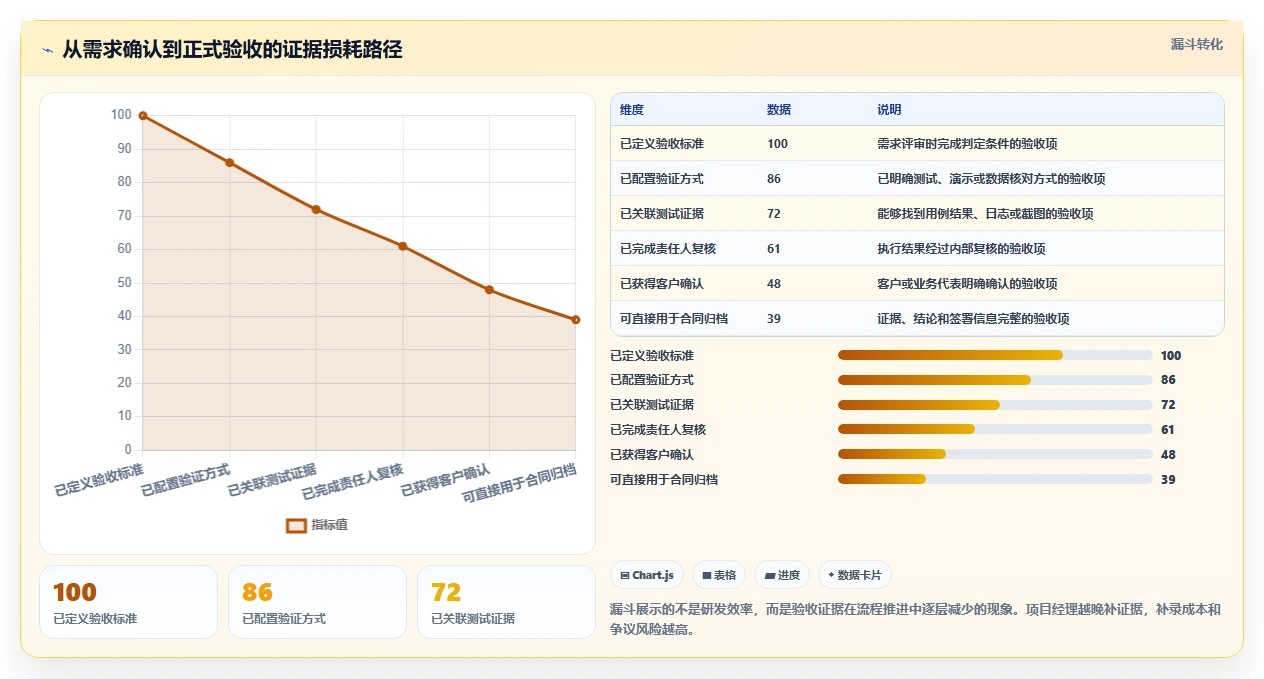This screenshot has width=1264, height=679.
Task: Click description 执行结果经过内部复核的验收项
Action: pyautogui.click(x=961, y=249)
